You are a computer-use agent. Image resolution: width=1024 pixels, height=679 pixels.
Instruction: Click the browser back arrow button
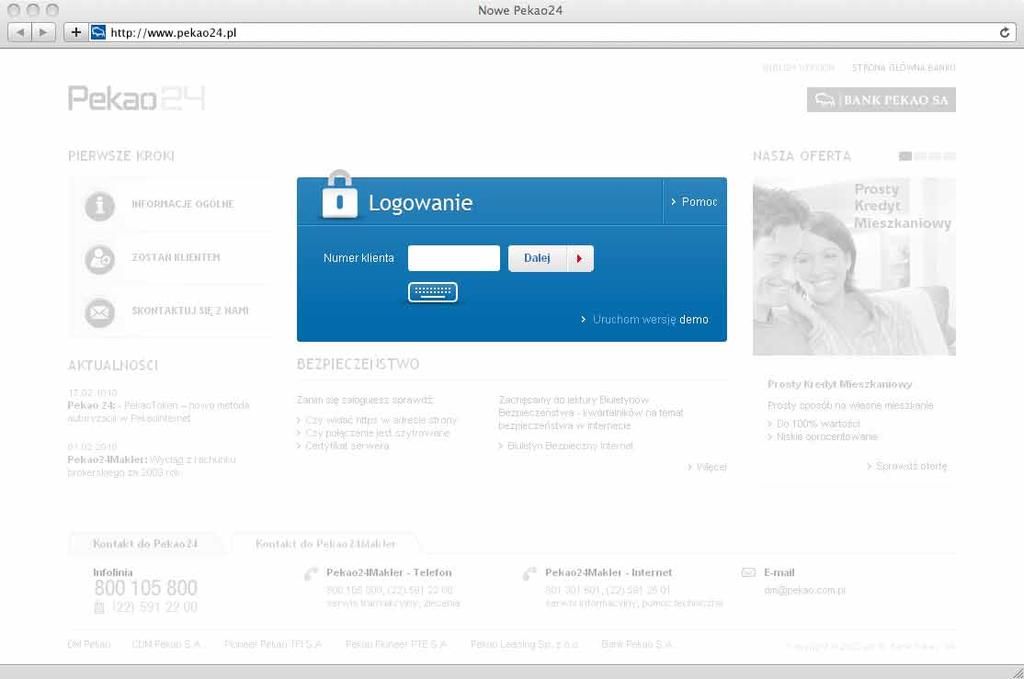[x=20, y=32]
